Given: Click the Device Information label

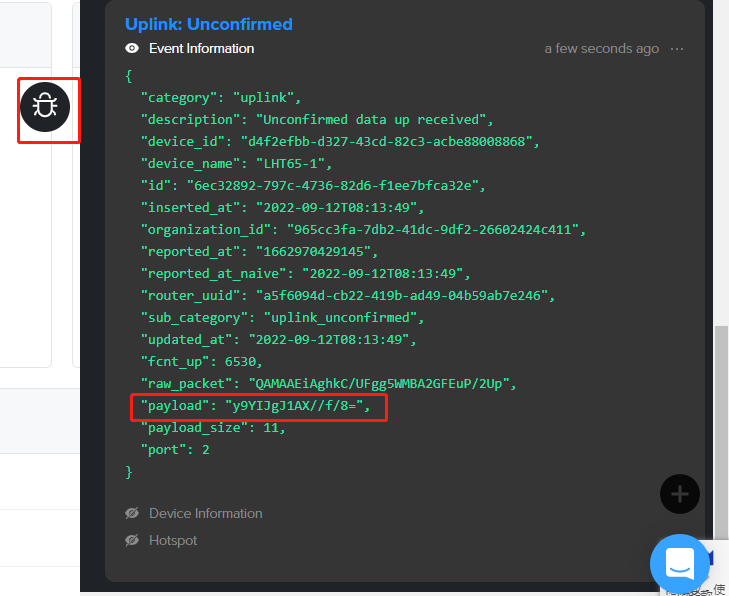Looking at the screenshot, I should (205, 513).
